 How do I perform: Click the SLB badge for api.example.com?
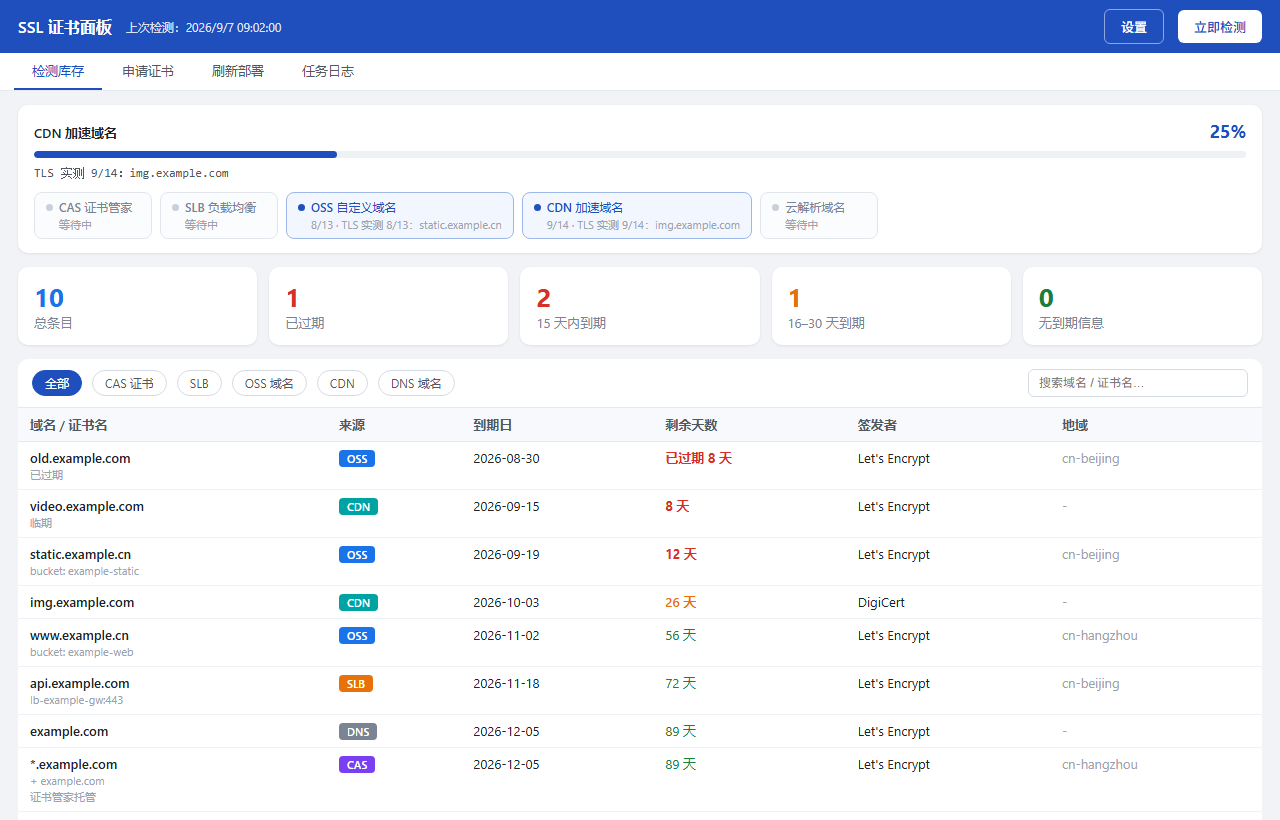[x=356, y=684]
